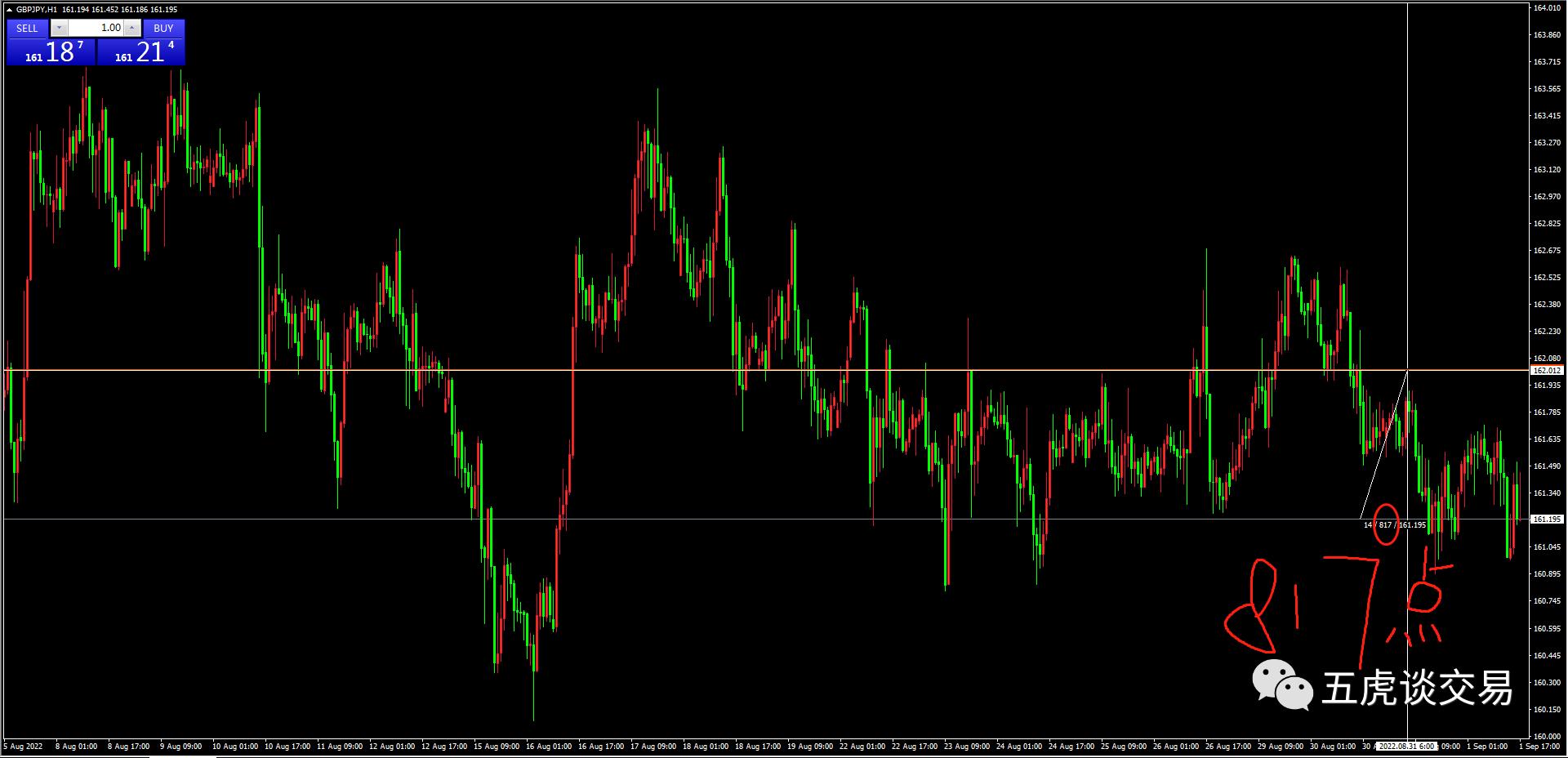Click the BUY button

click(x=163, y=28)
